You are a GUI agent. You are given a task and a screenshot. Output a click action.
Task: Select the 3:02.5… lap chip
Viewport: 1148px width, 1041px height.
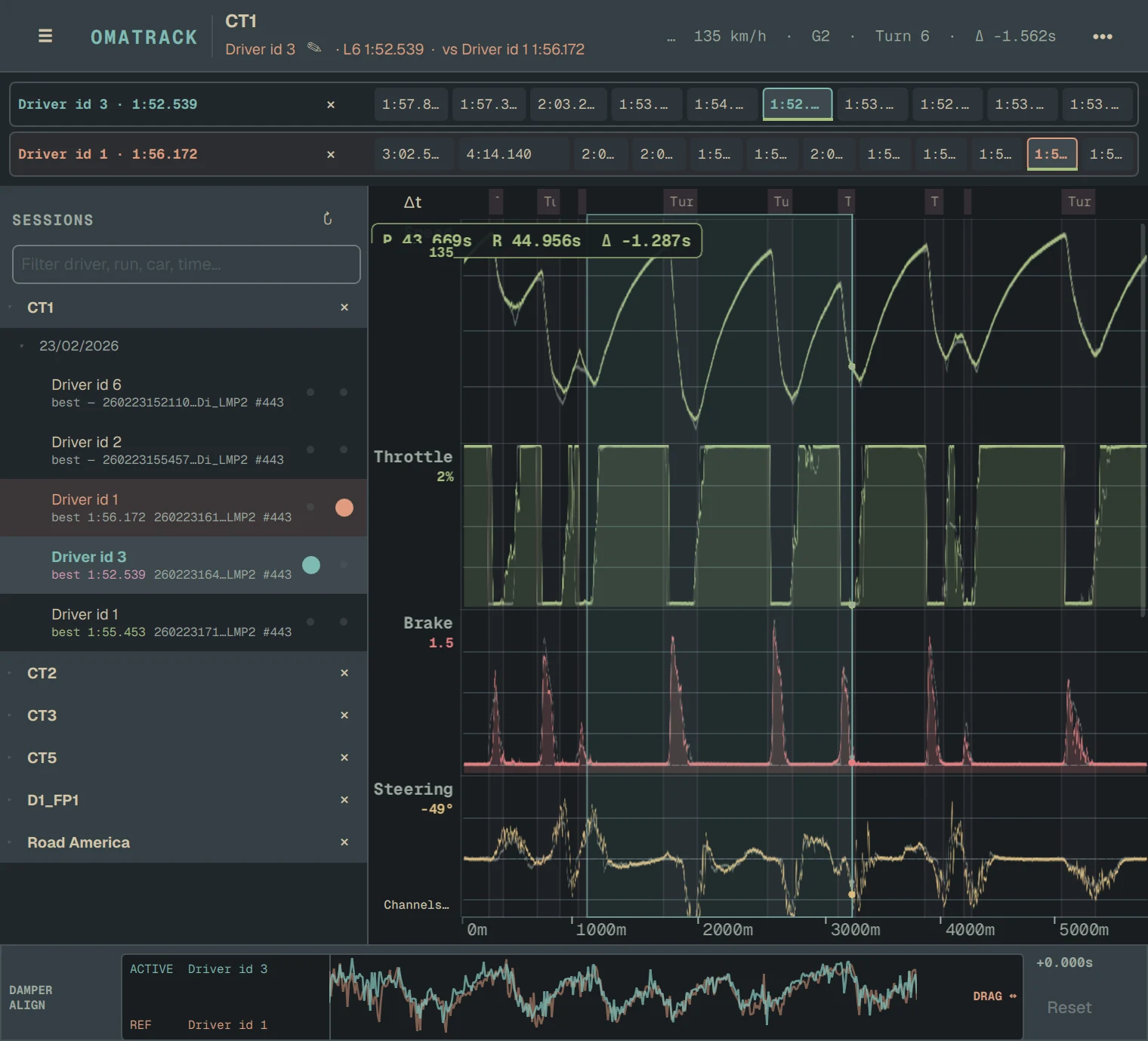(414, 154)
